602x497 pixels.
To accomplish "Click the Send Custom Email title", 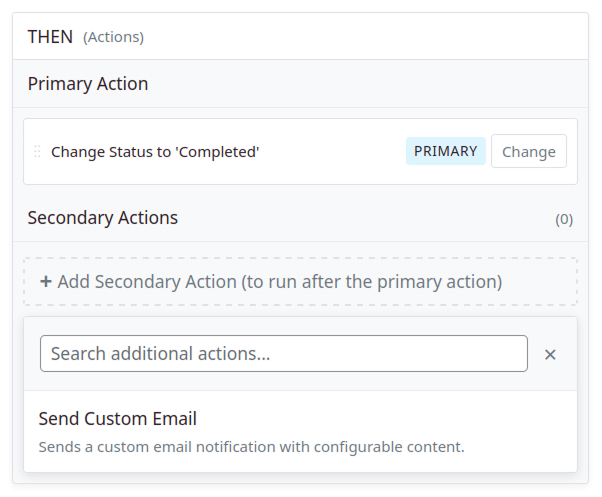I will (117, 419).
